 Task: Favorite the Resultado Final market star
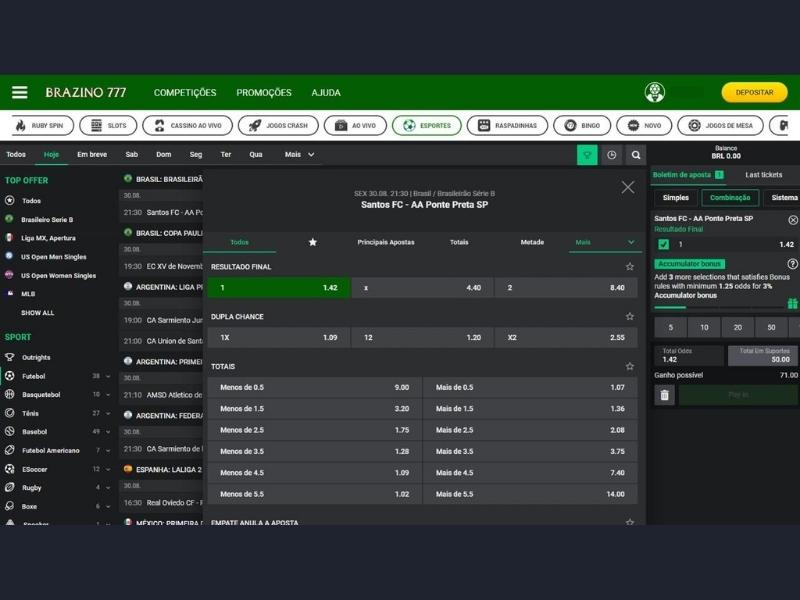pos(629,267)
